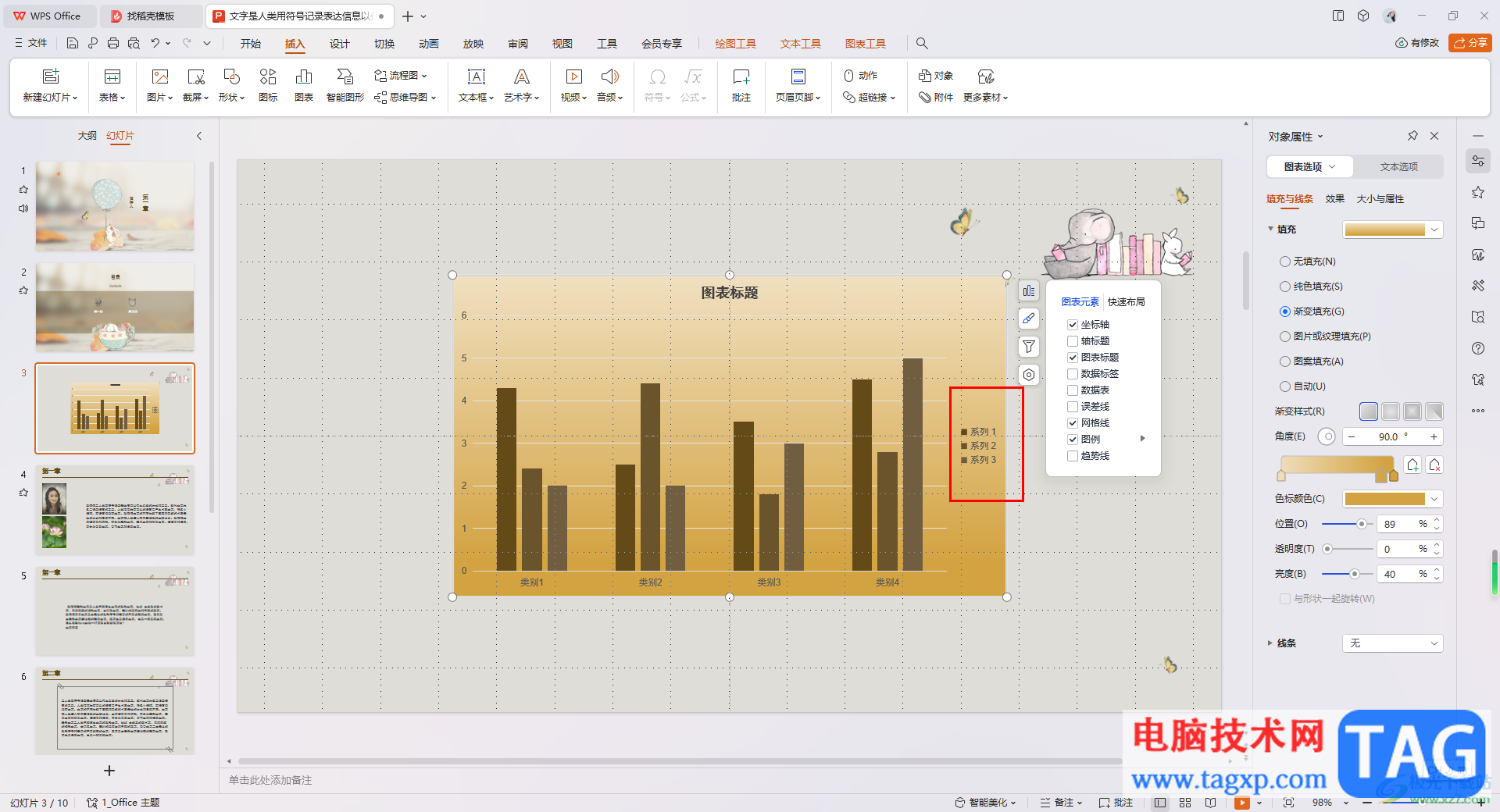
Task: Open the 形状 shapes tool
Action: click(x=231, y=84)
